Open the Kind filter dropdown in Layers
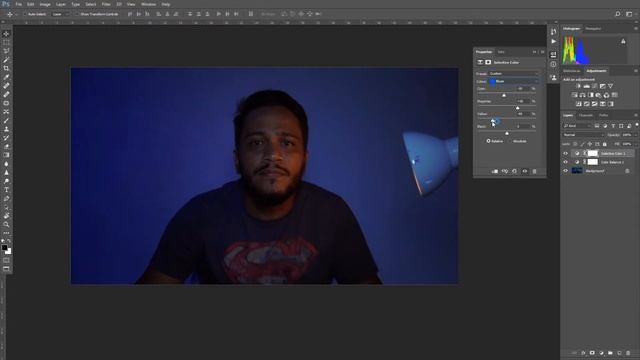 (x=577, y=126)
